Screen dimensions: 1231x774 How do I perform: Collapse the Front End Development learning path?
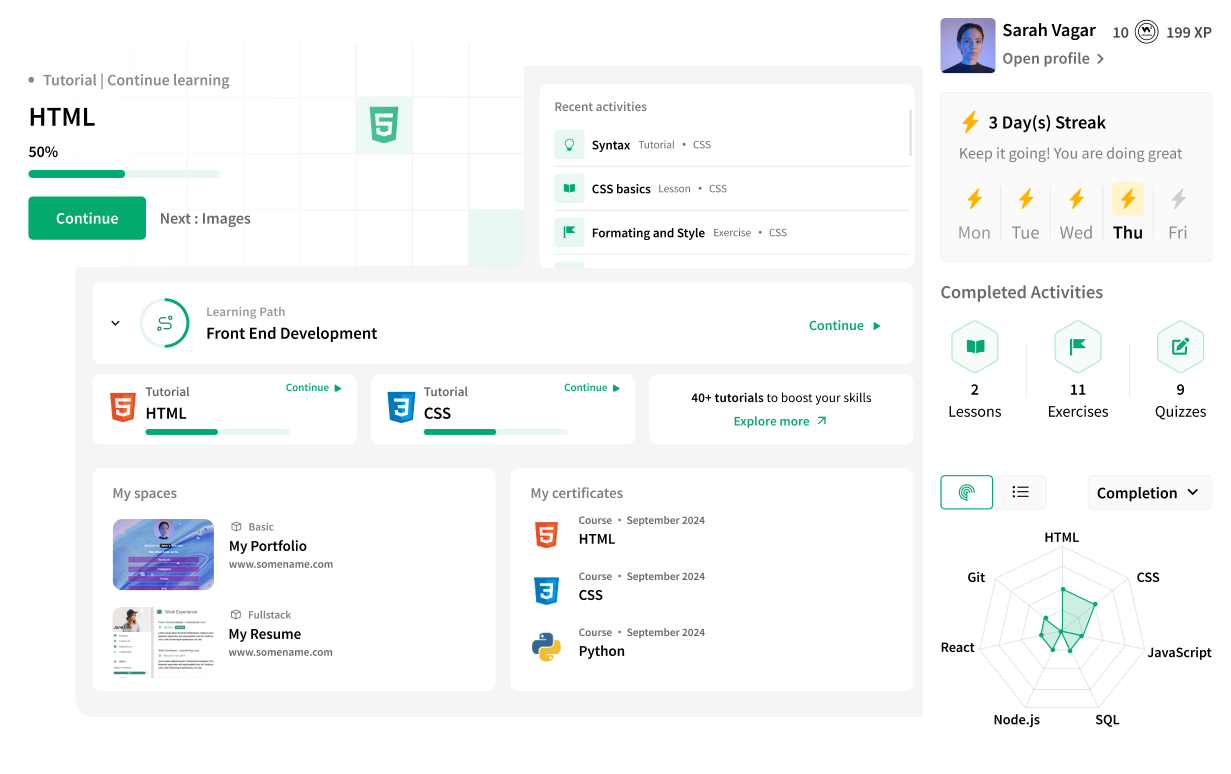click(115, 323)
